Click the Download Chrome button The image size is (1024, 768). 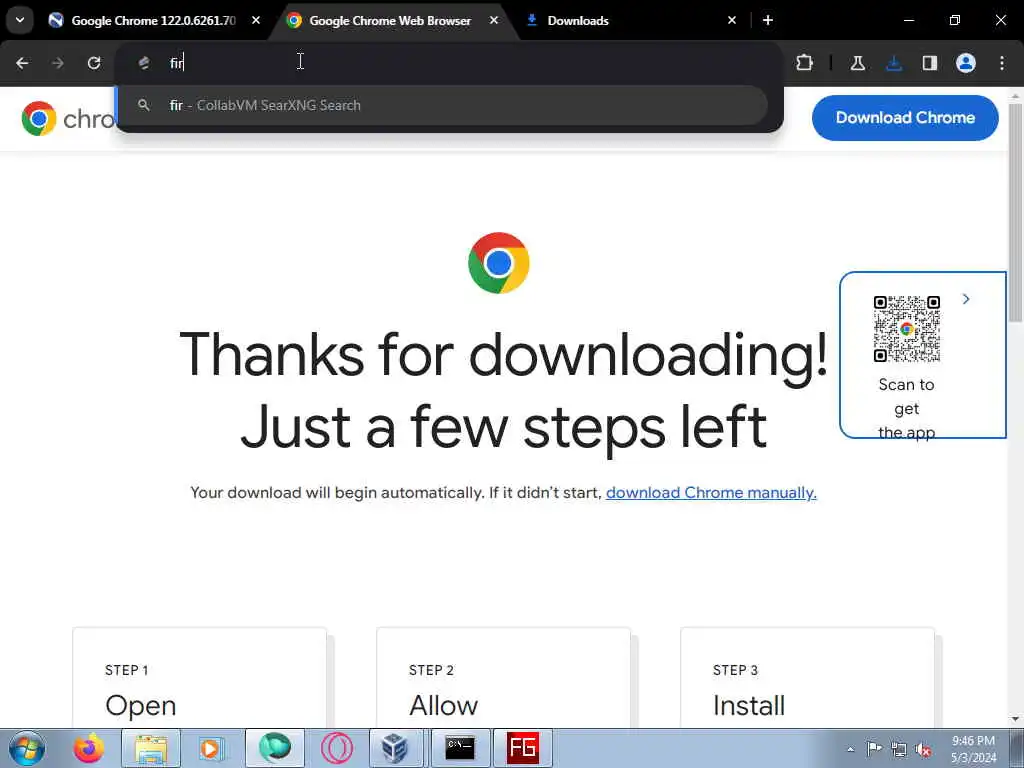[905, 118]
